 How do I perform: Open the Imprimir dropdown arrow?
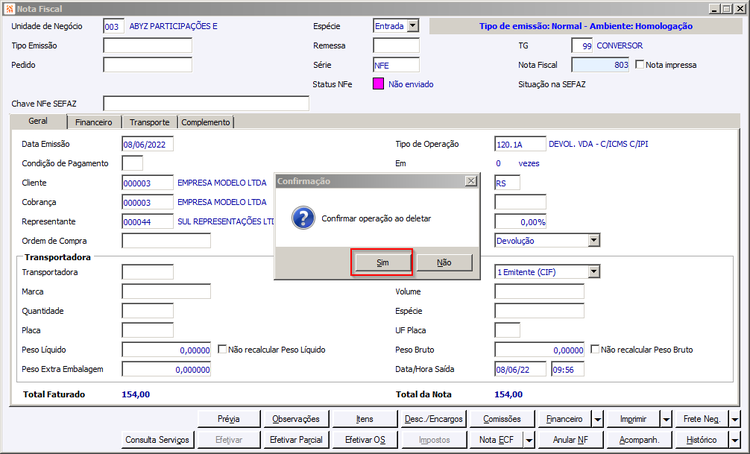coord(666,419)
